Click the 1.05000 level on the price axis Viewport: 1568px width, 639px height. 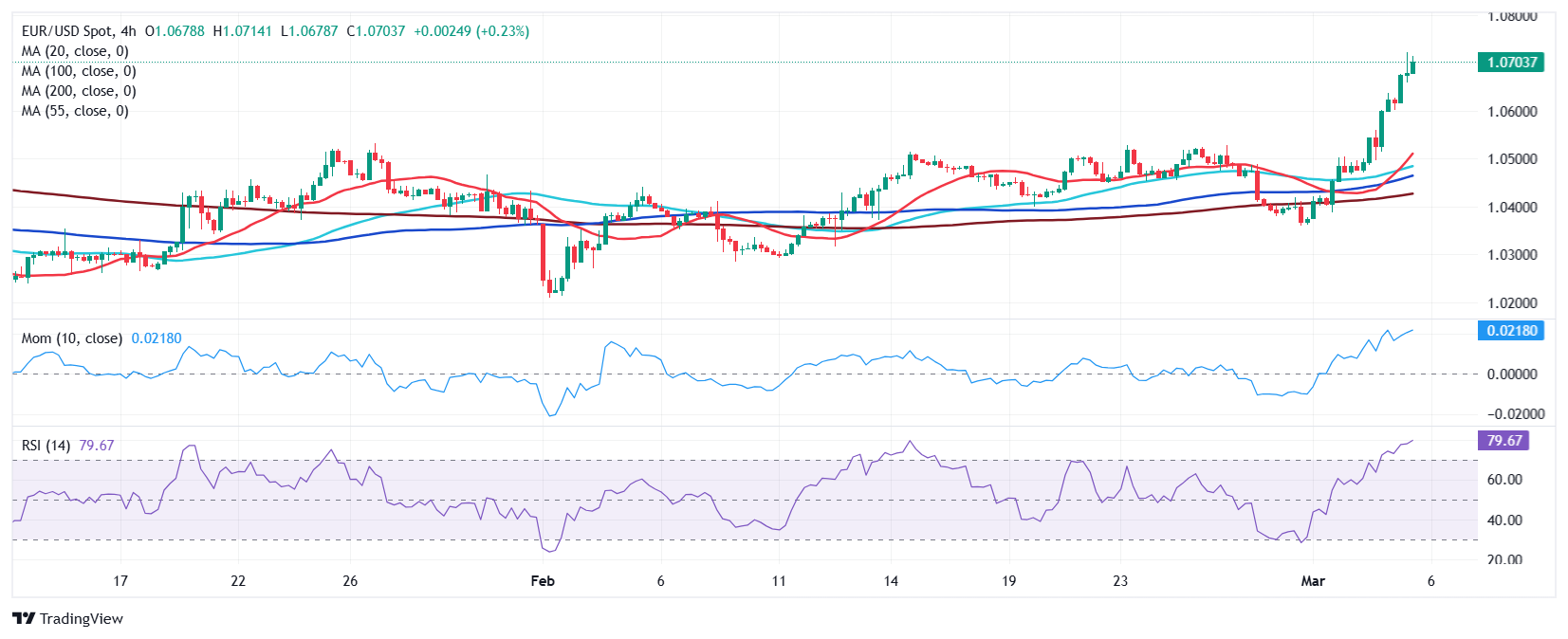[1512, 159]
